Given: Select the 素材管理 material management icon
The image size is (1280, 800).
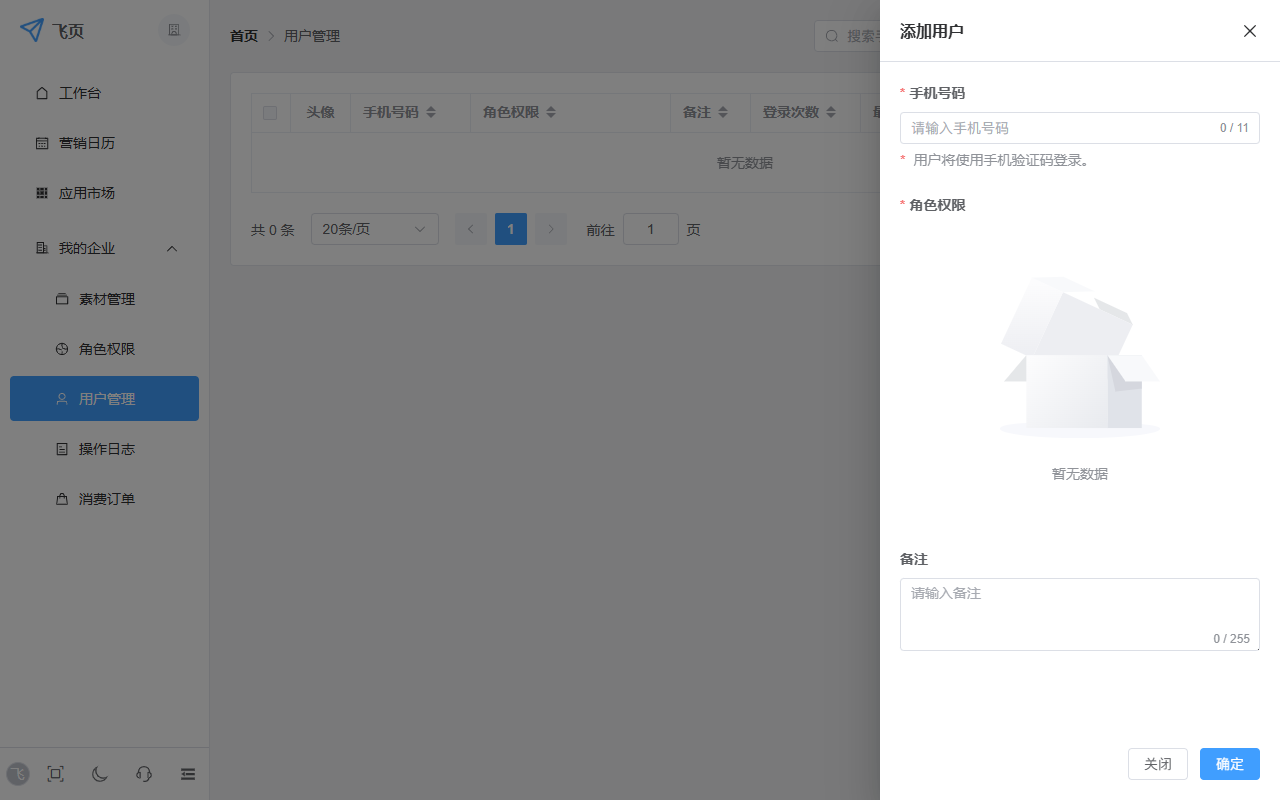Looking at the screenshot, I should click(63, 298).
